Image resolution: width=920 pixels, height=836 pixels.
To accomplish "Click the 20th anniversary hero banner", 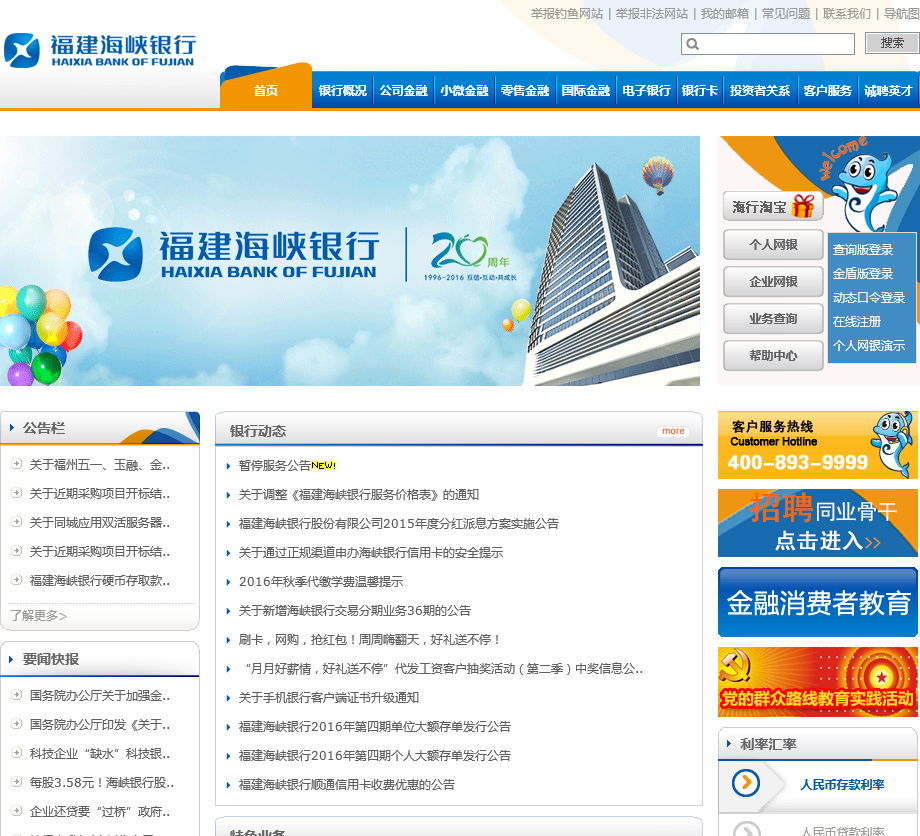I will [350, 260].
